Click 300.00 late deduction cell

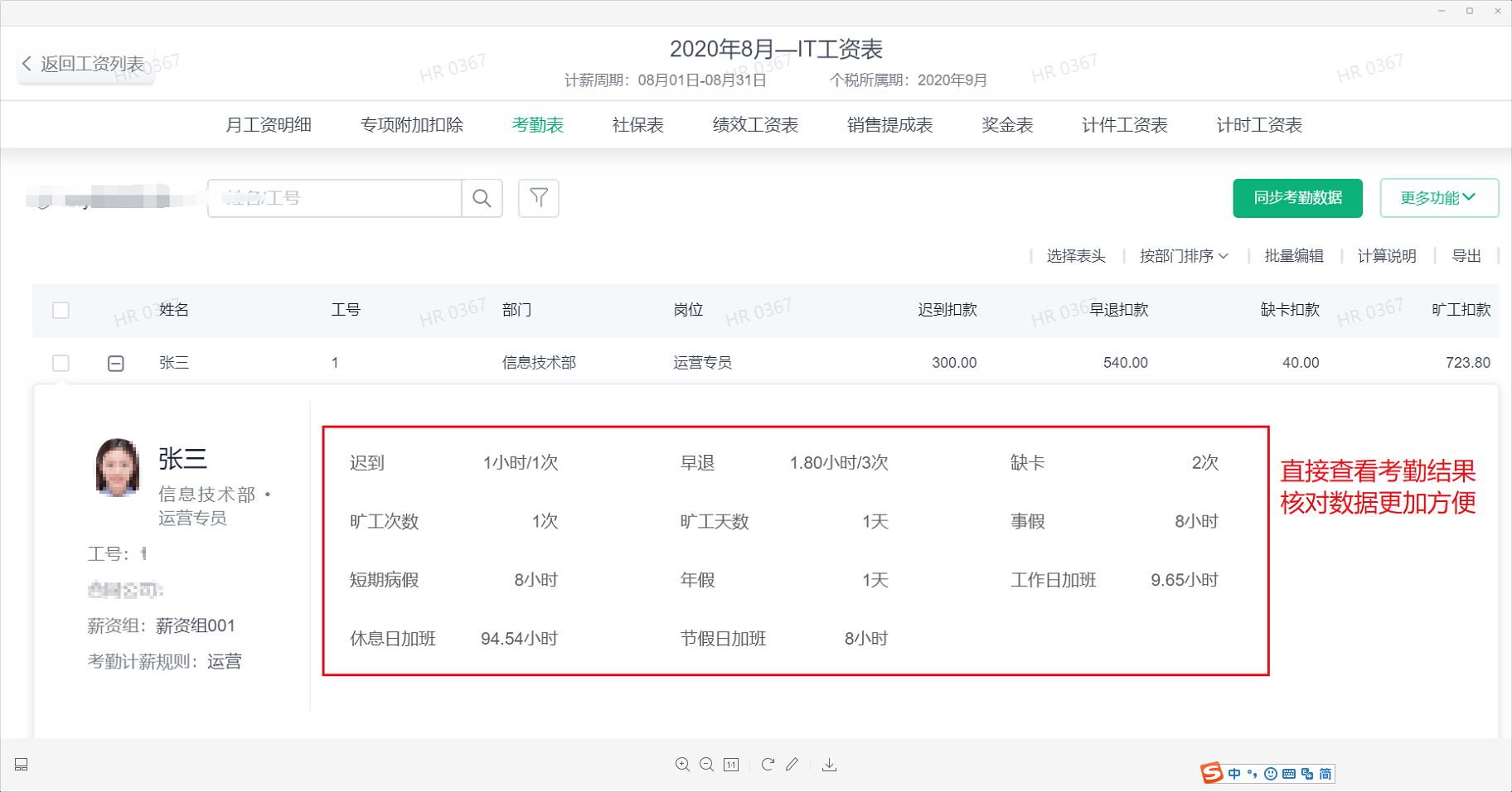pos(954,363)
